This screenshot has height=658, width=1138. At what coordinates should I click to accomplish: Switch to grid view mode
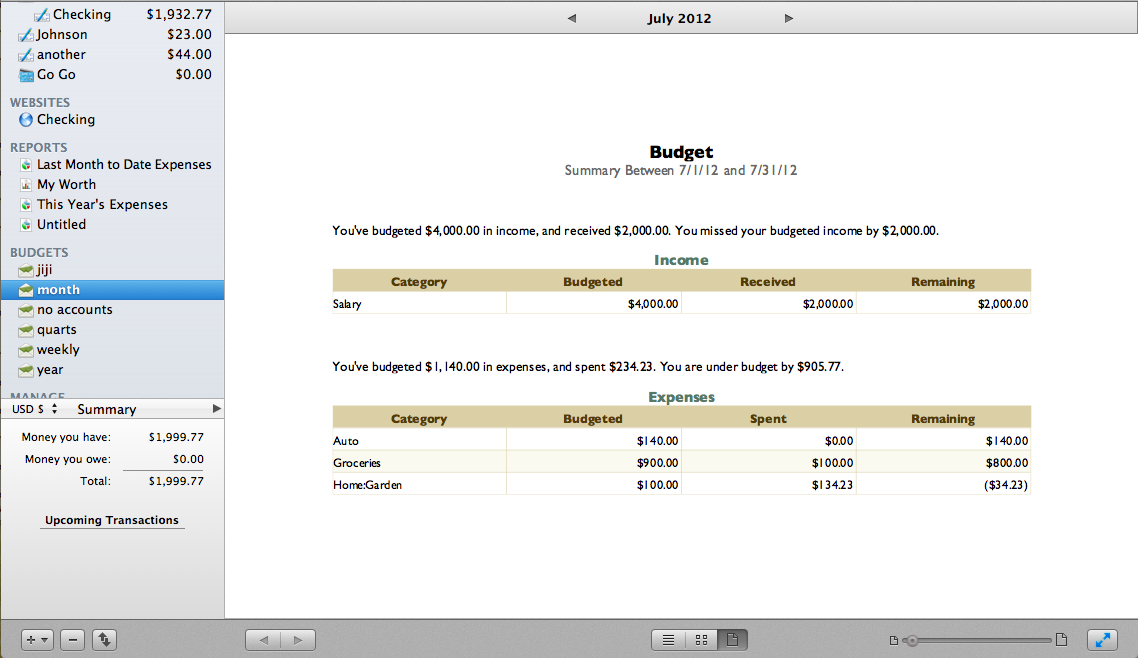pyautogui.click(x=700, y=640)
